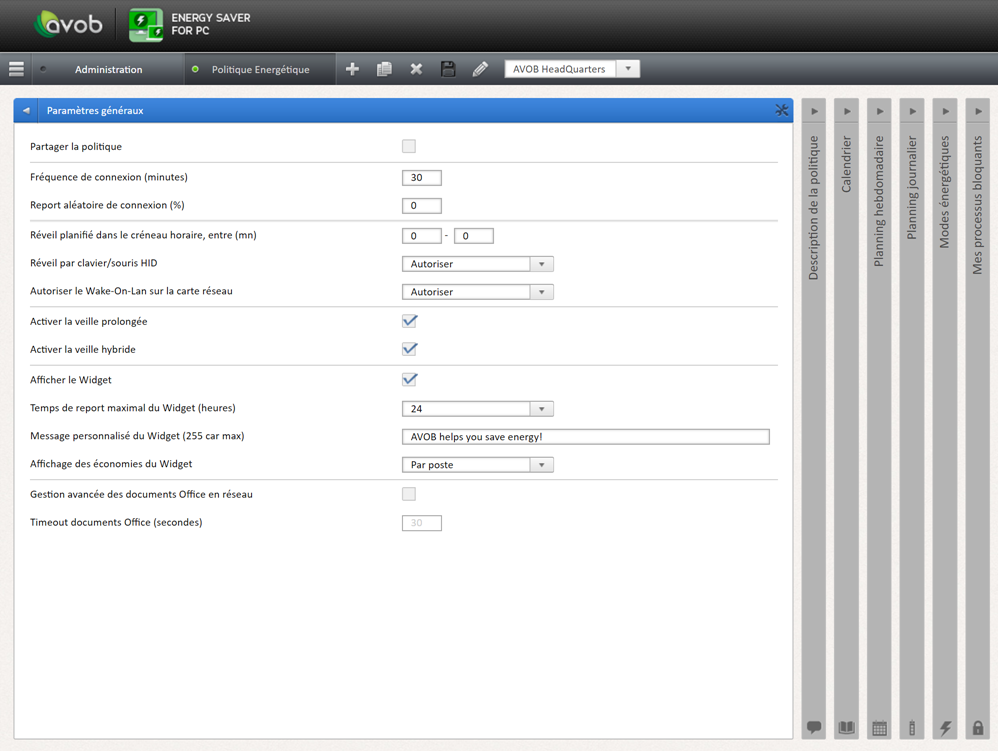Switch to the Politique Energétique tab

260,69
